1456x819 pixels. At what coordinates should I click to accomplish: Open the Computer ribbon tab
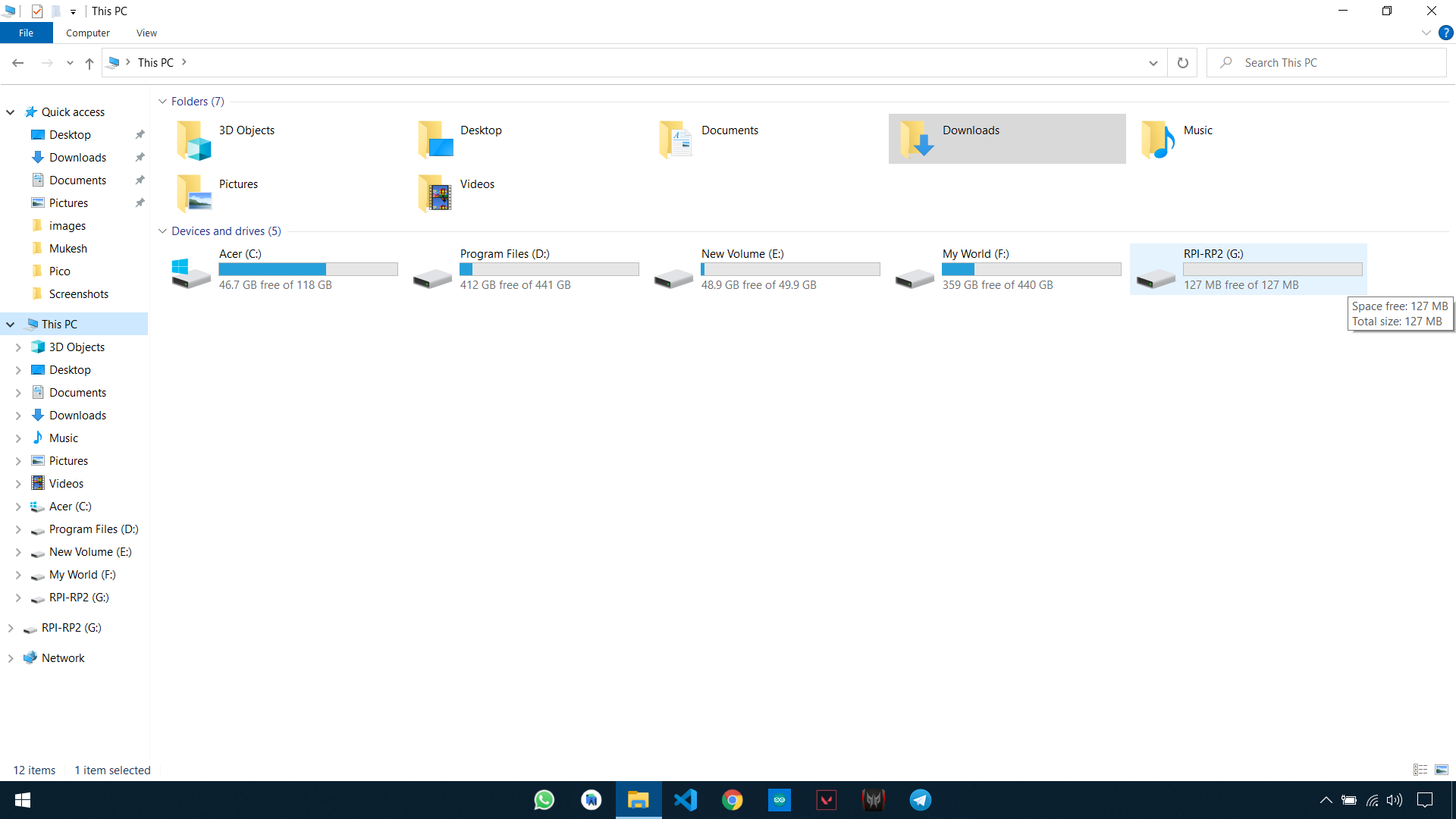point(87,33)
